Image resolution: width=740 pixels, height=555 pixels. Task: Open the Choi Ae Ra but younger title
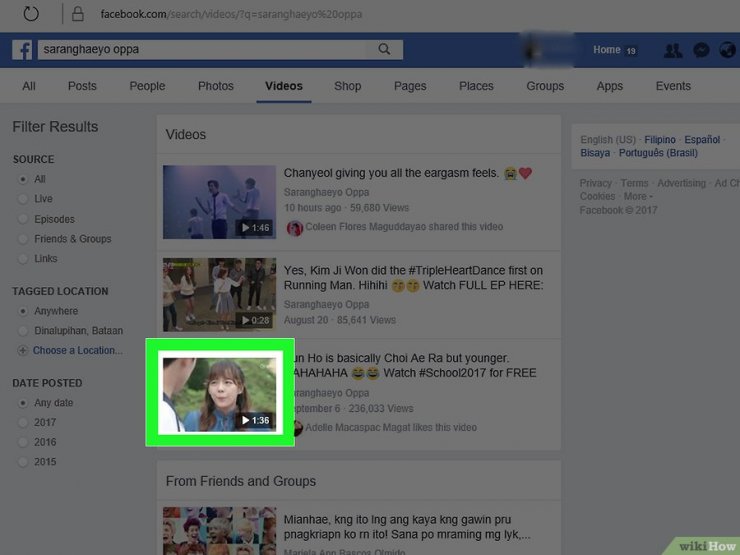(415, 366)
